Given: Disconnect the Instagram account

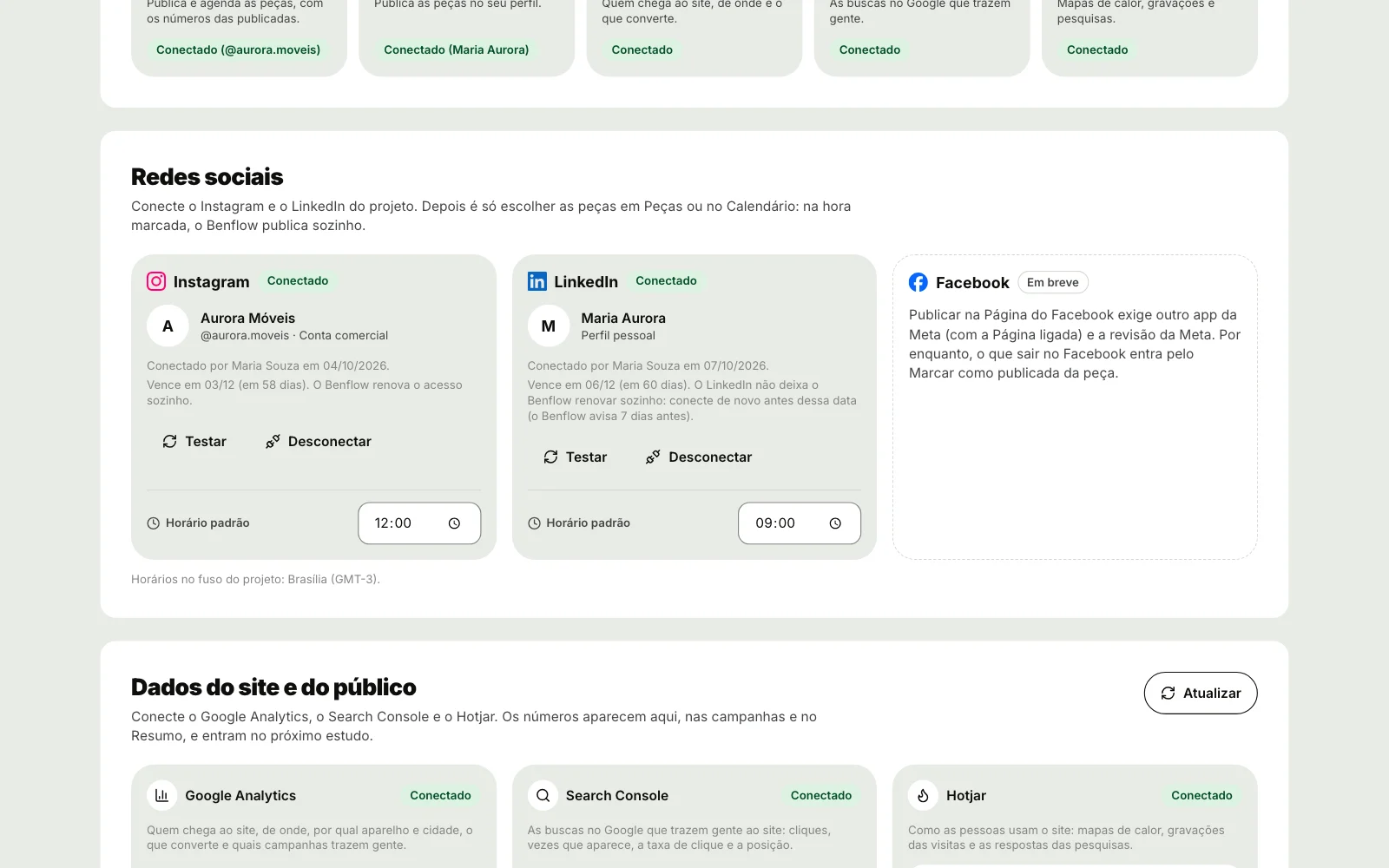Looking at the screenshot, I should click(319, 442).
